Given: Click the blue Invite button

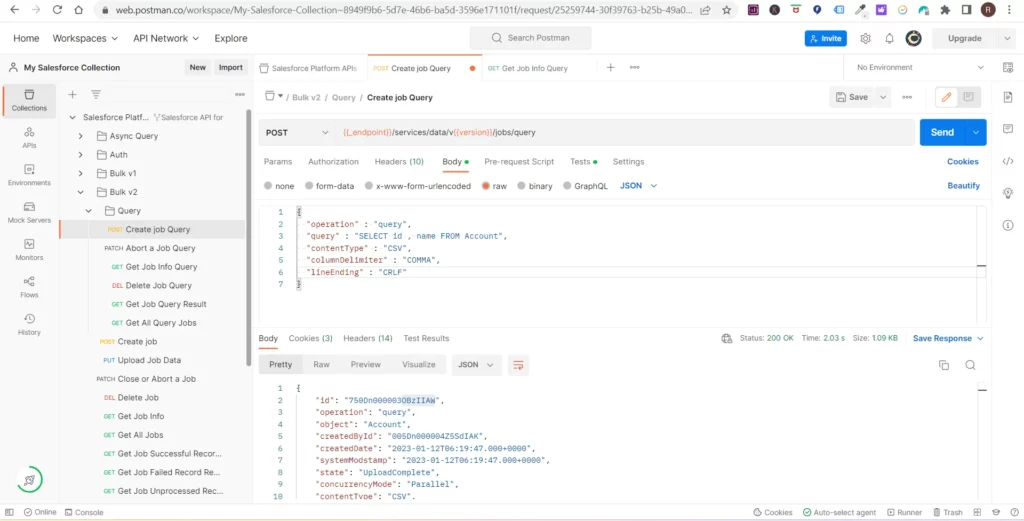Looking at the screenshot, I should pyautogui.click(x=825, y=39).
